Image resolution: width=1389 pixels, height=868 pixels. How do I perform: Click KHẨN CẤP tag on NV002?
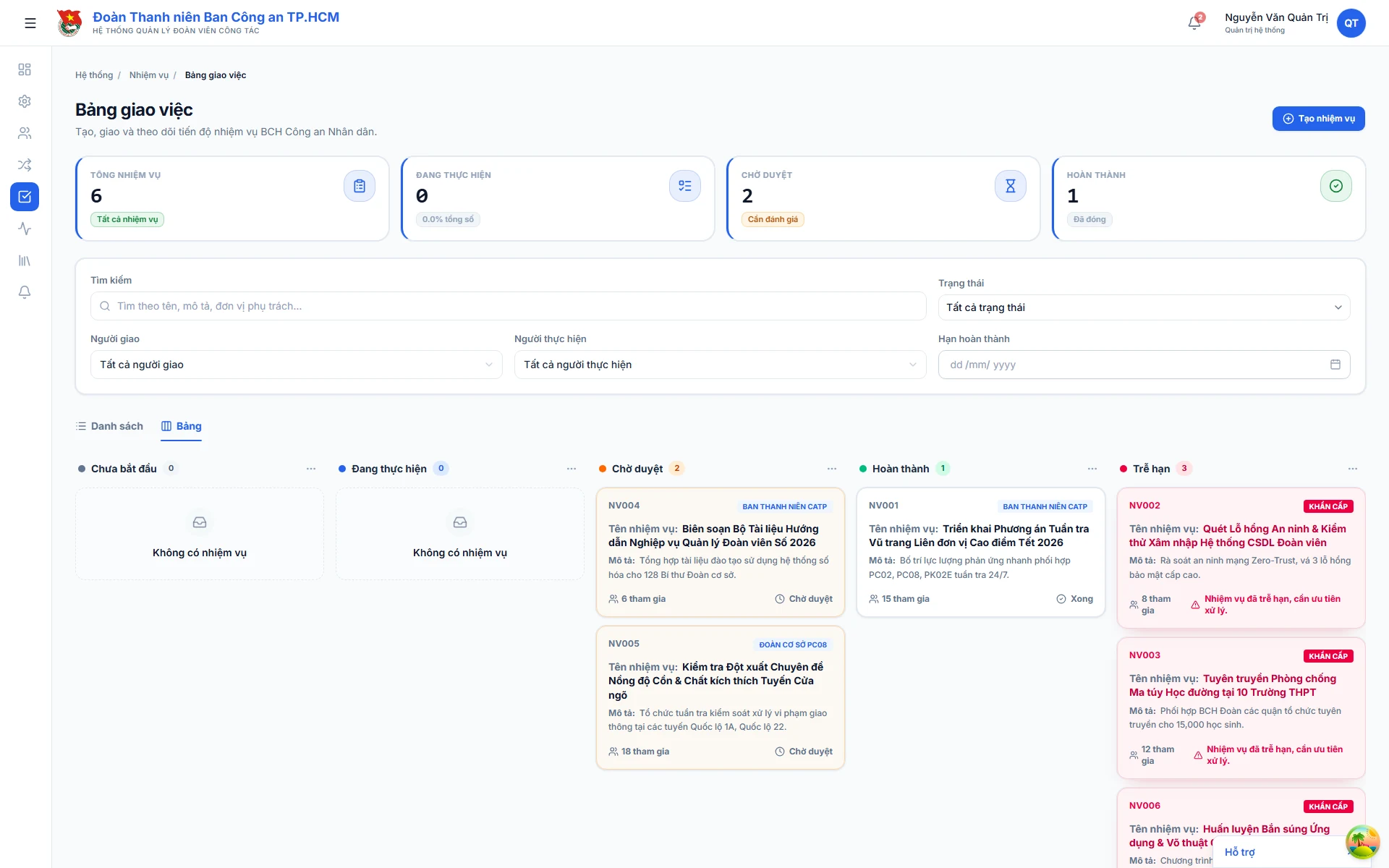tap(1328, 506)
